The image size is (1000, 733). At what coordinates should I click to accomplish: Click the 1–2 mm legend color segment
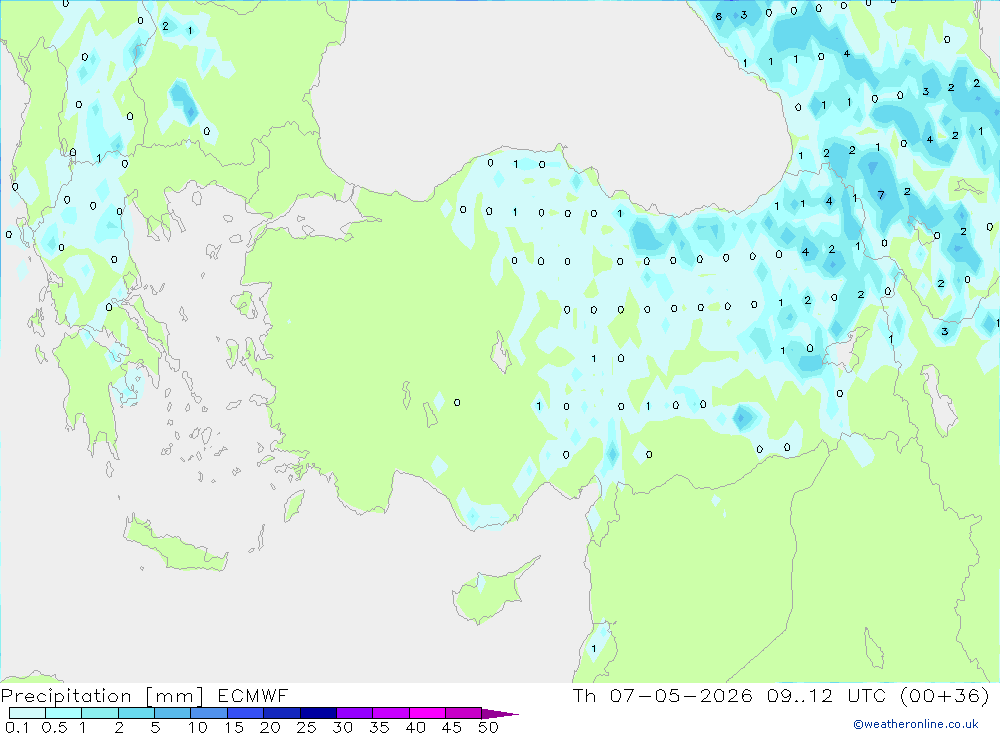click(x=100, y=713)
